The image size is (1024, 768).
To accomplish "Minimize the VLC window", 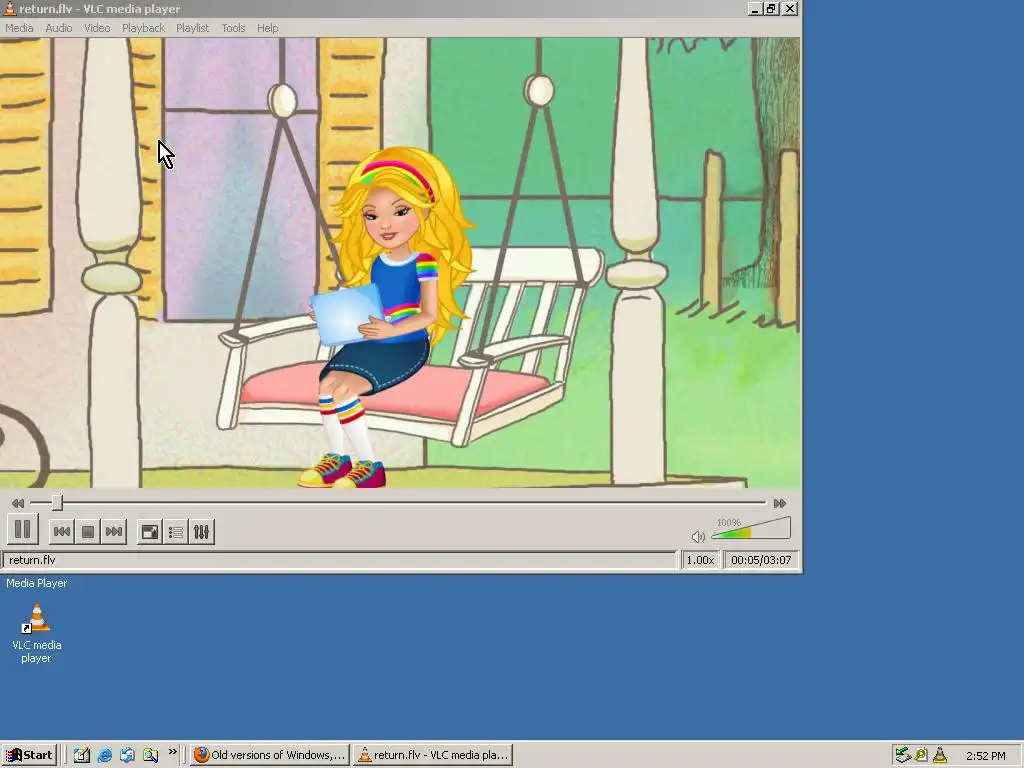I will tap(755, 8).
